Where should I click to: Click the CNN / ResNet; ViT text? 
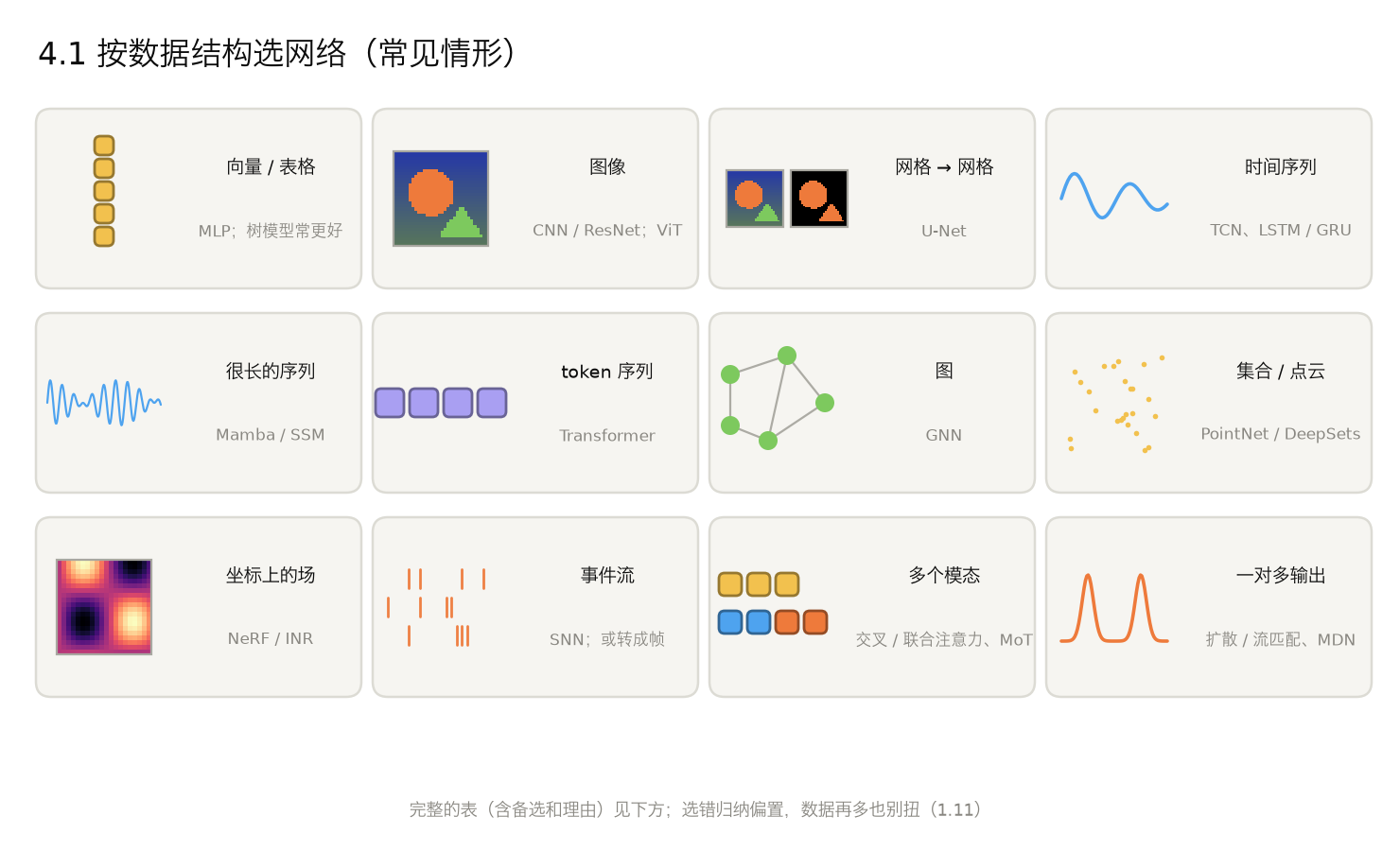coord(607,231)
